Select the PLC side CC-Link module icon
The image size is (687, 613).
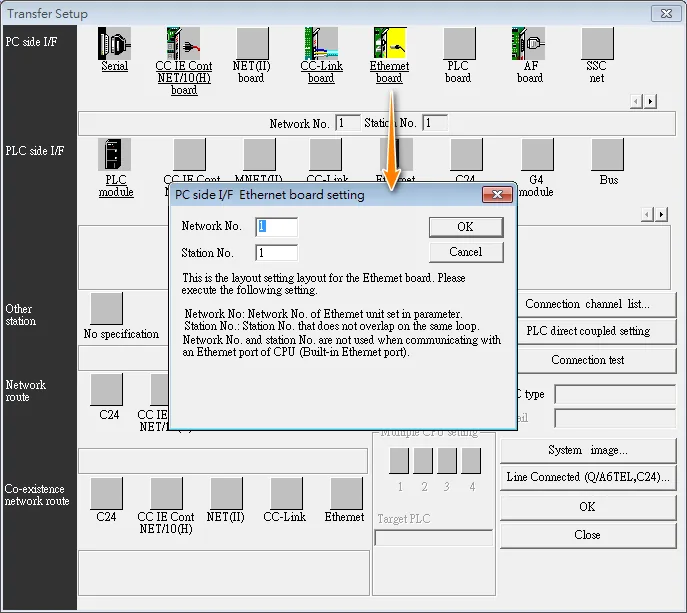click(326, 154)
